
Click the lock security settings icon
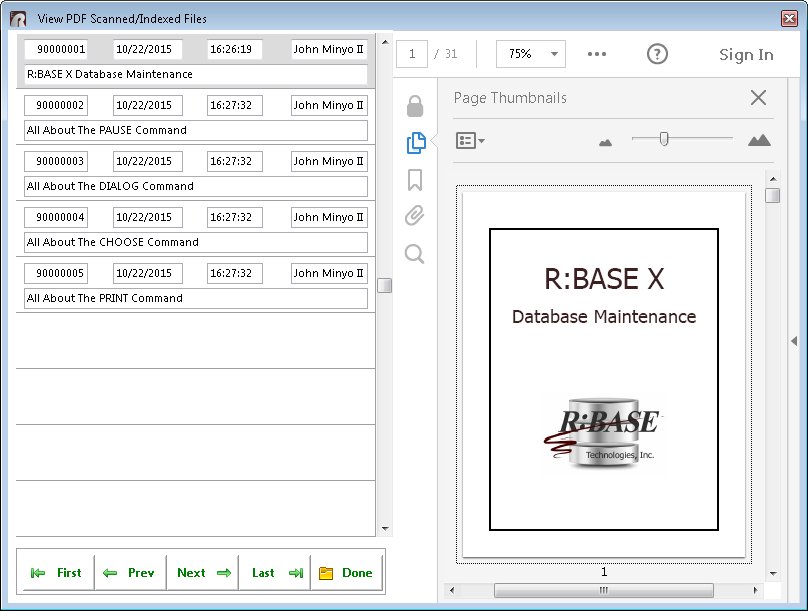point(415,106)
